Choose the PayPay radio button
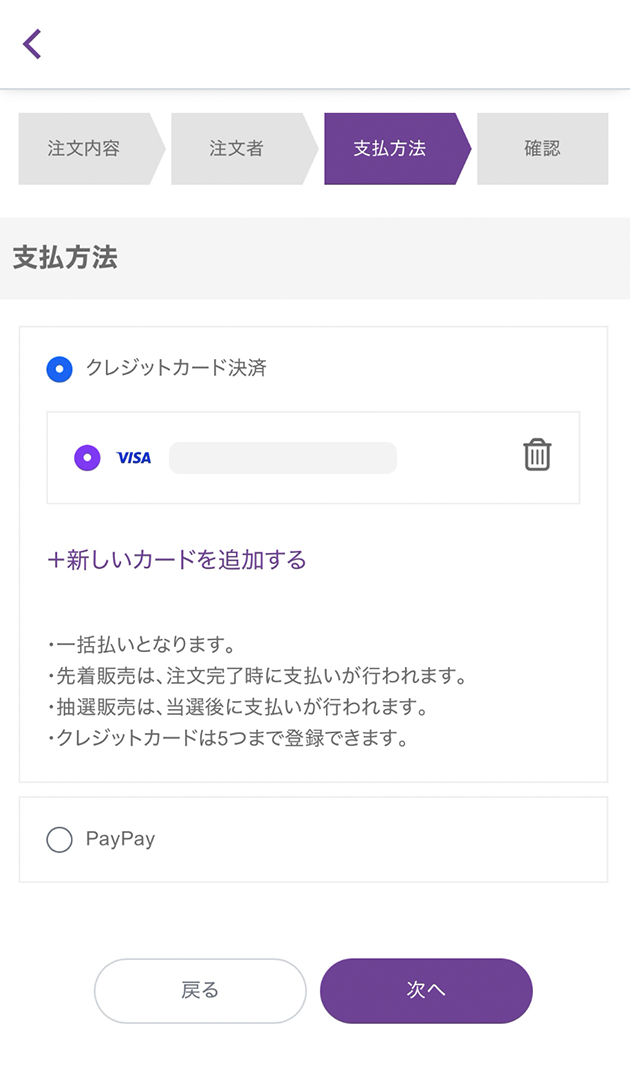The height and width of the screenshot is (1076, 630). pyautogui.click(x=60, y=840)
